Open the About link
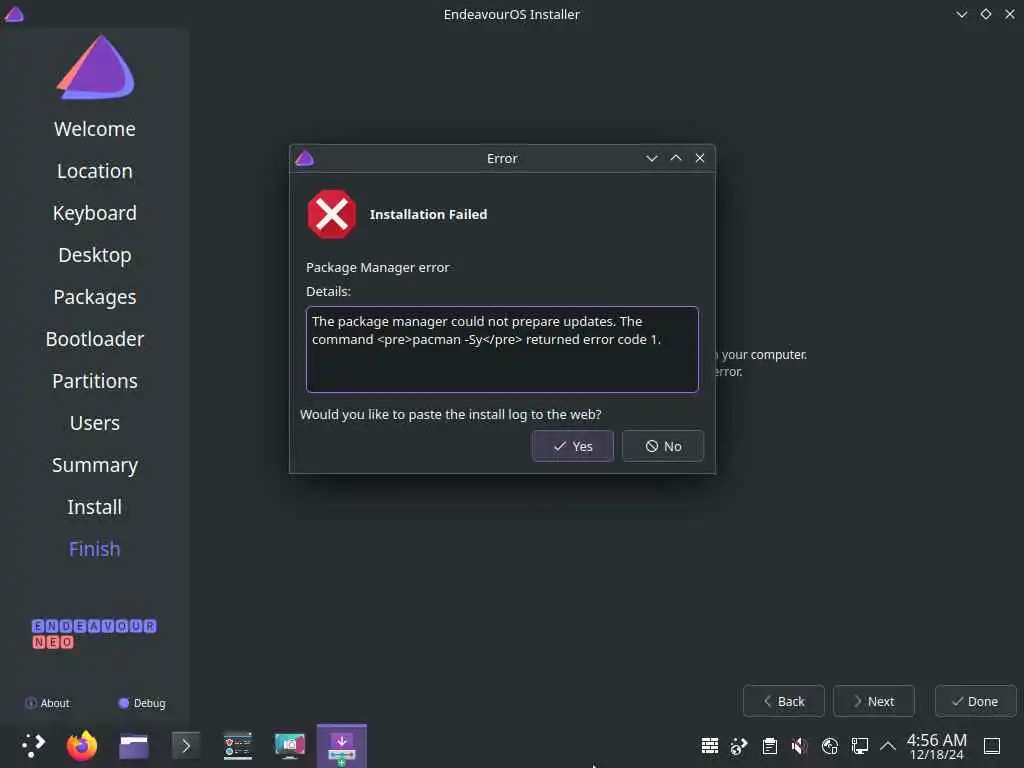The width and height of the screenshot is (1024, 768). click(47, 703)
